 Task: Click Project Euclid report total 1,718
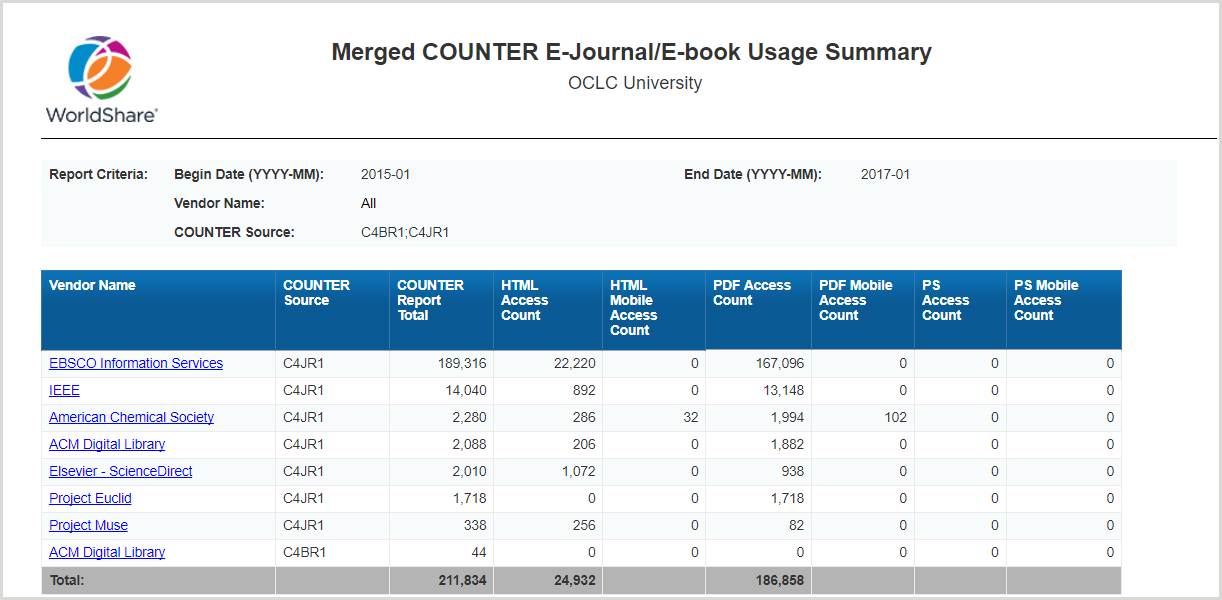coord(469,498)
